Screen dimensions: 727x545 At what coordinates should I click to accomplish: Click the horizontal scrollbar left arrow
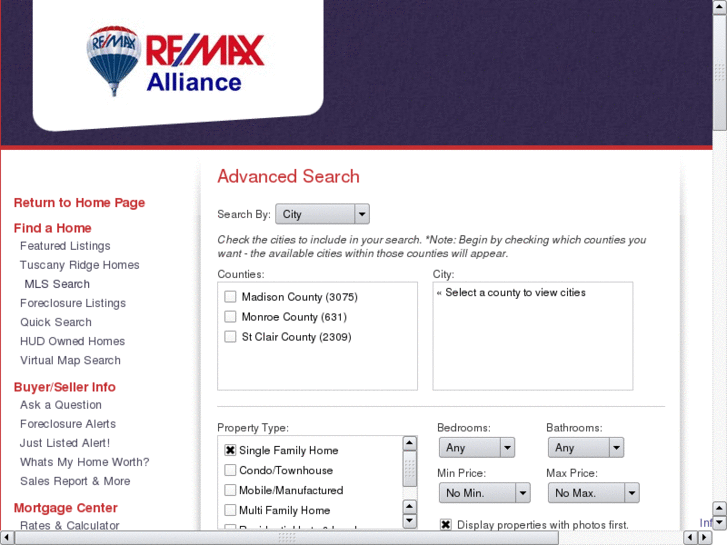(x=7, y=538)
